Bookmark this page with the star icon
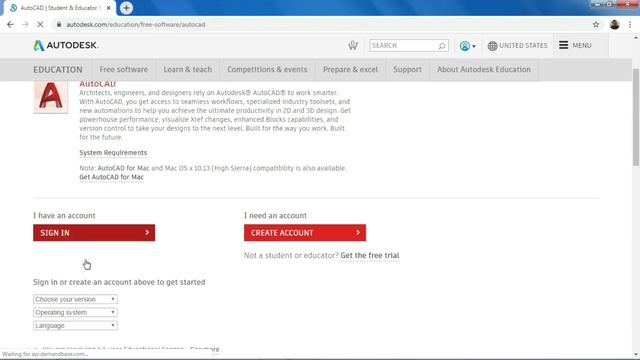The height and width of the screenshot is (360, 640). point(596,24)
